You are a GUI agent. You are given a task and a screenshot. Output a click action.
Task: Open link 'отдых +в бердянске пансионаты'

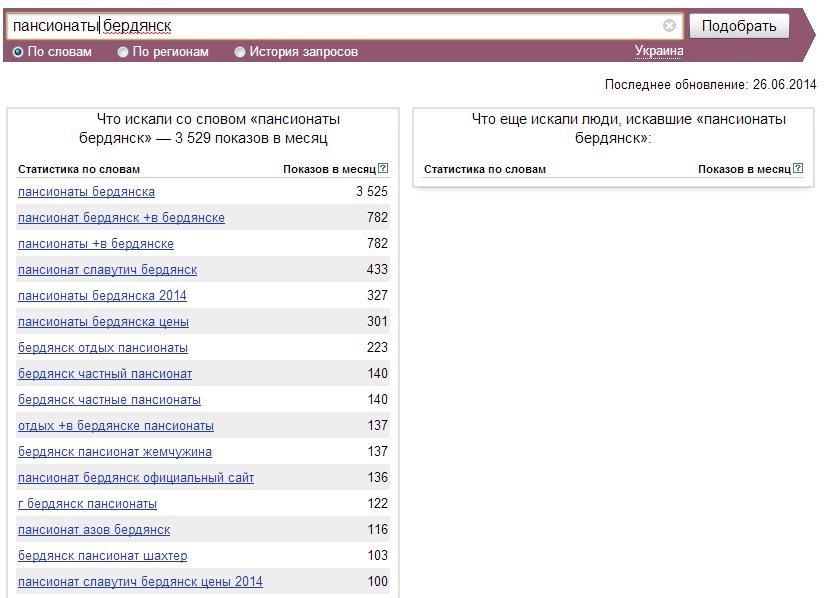pyautogui.click(x=116, y=426)
